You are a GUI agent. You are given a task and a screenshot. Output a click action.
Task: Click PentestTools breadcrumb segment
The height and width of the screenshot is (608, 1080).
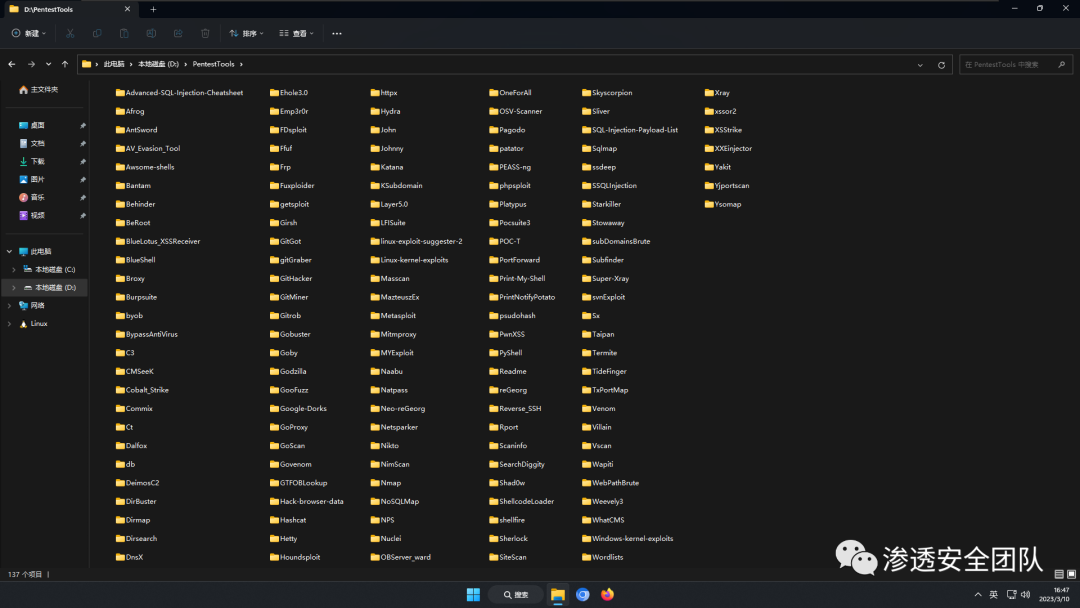(x=213, y=64)
